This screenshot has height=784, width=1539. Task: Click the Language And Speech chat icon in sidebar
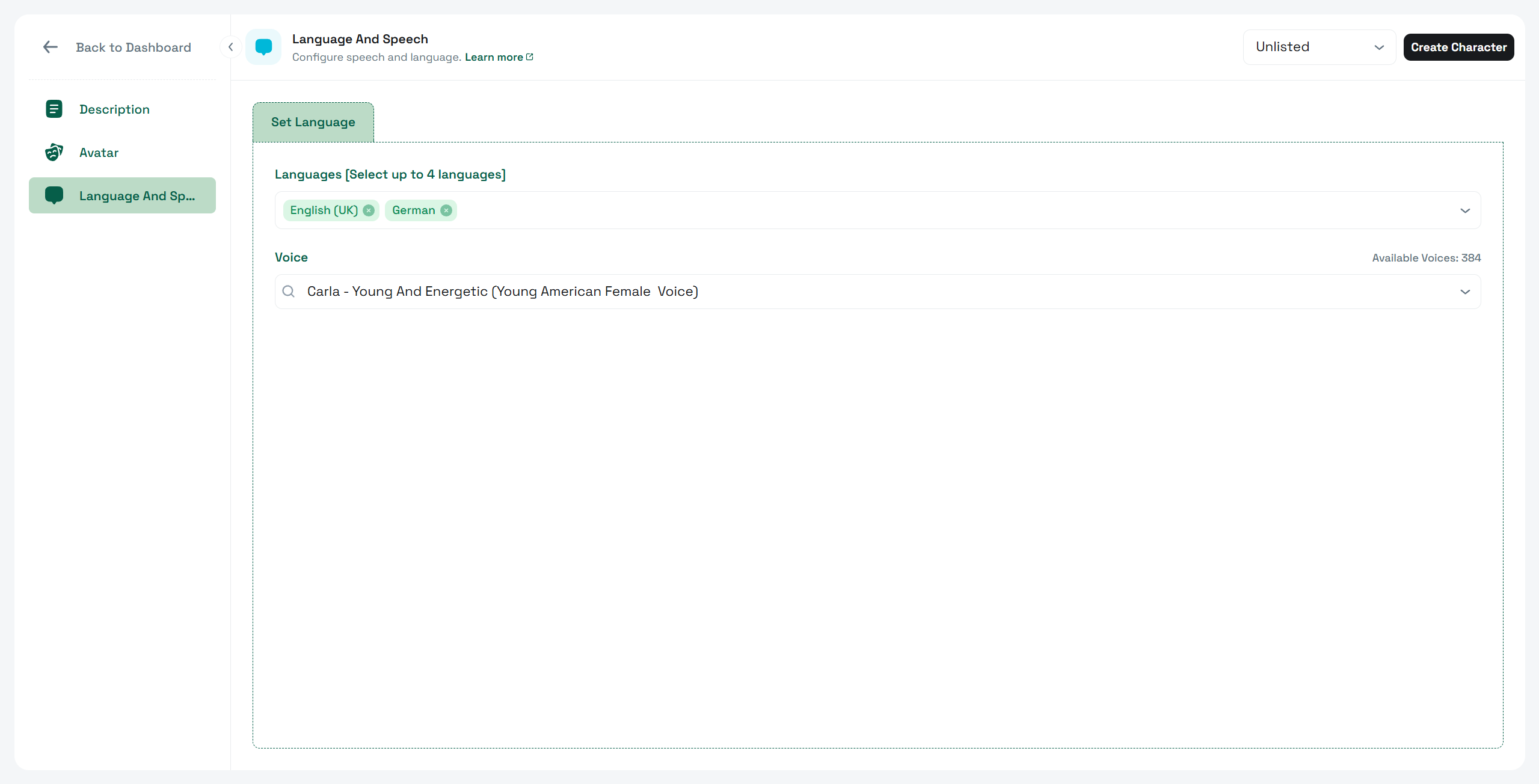(54, 195)
